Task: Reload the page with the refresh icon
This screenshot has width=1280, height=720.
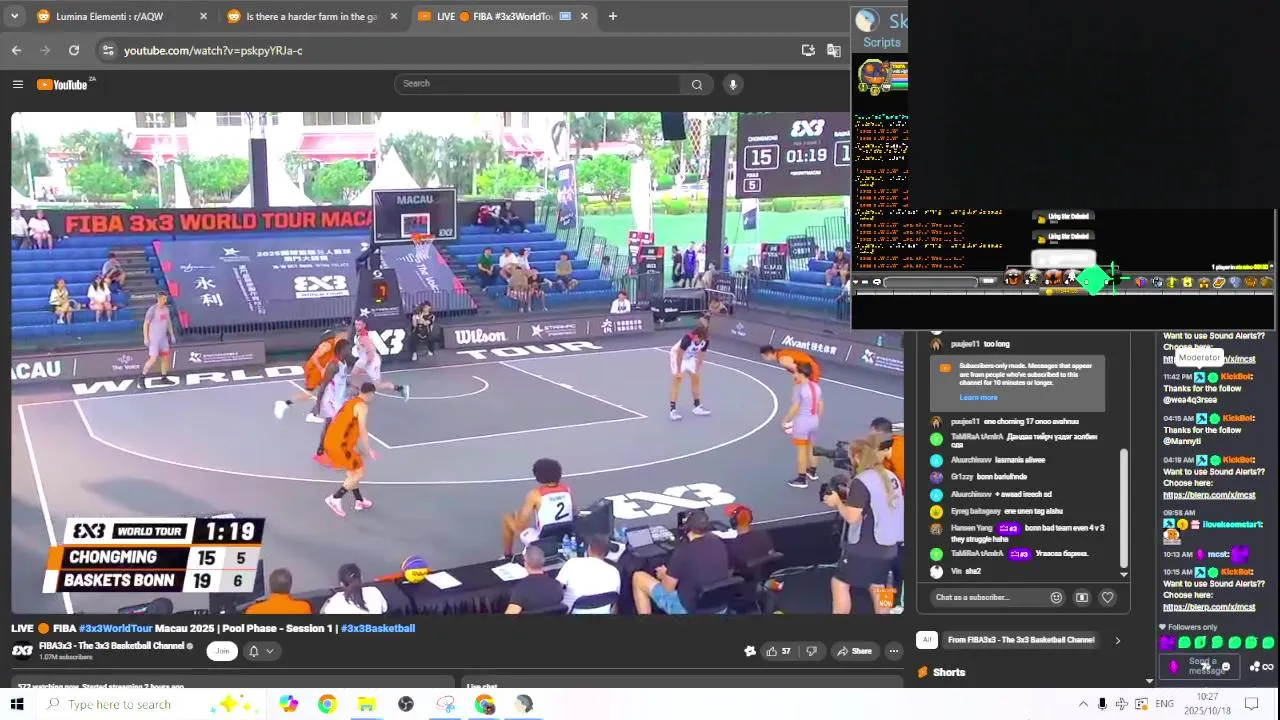Action: pos(74,50)
